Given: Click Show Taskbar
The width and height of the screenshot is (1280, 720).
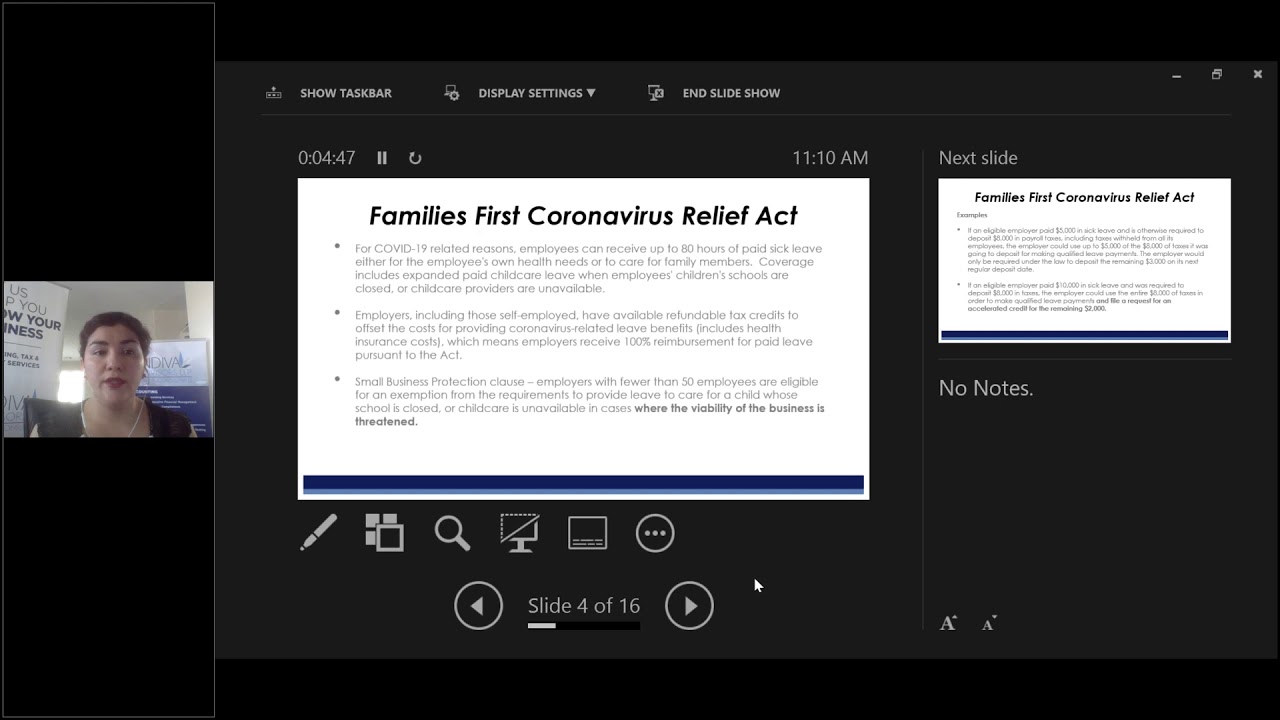Looking at the screenshot, I should (x=345, y=93).
